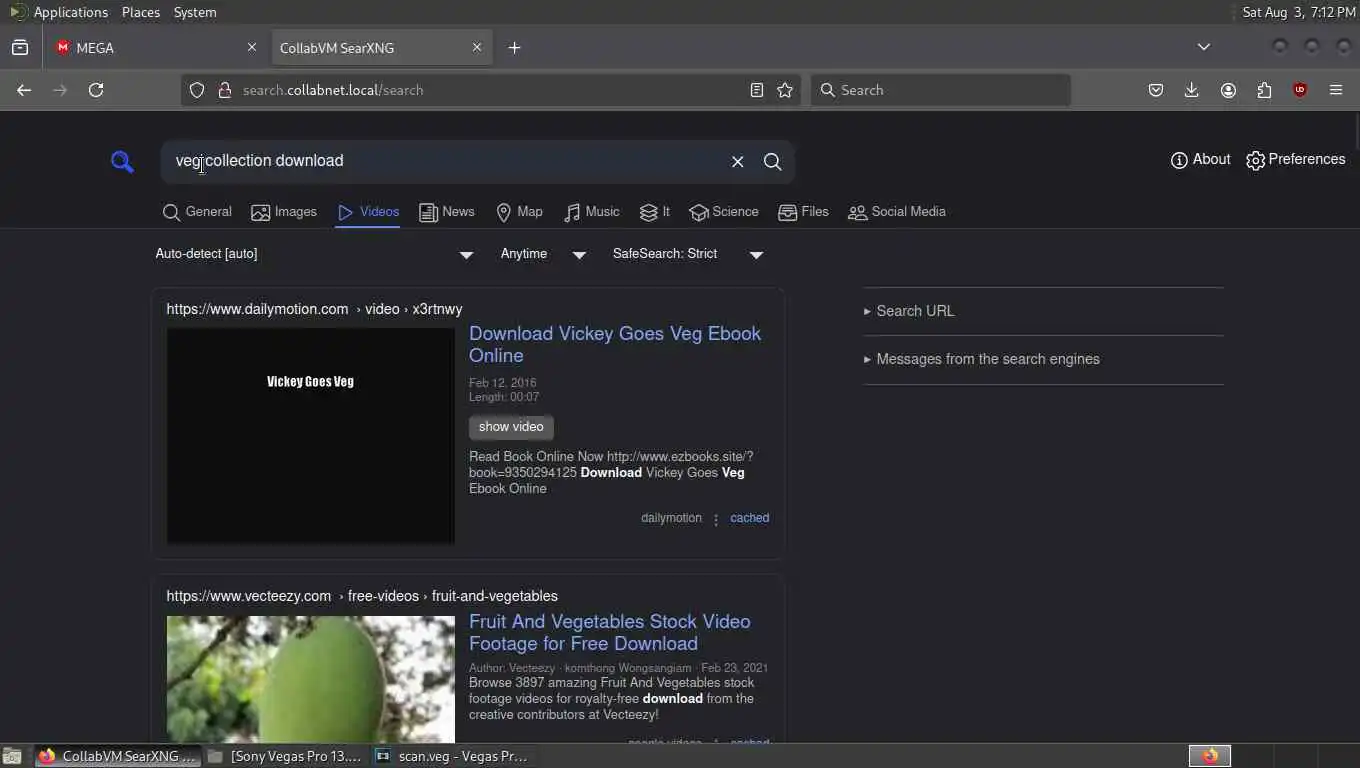Open Pocket save icon in toolbar
Image resolution: width=1360 pixels, height=768 pixels.
(1156, 90)
